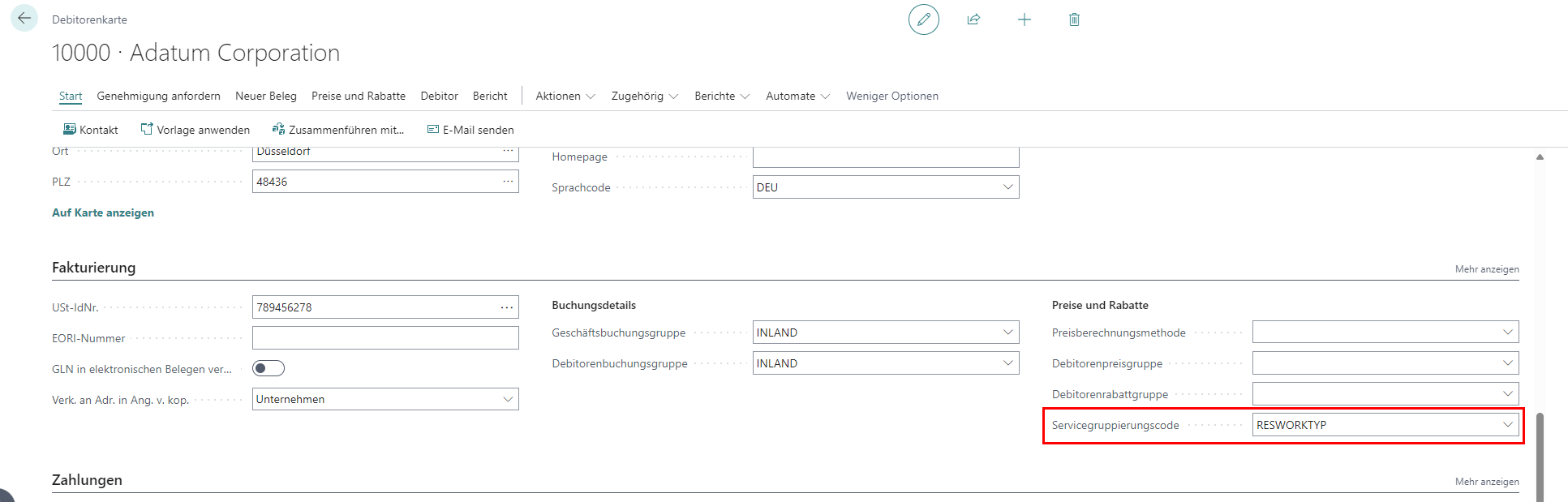
Task: Click the EORI-Nummer input field
Action: coord(385,338)
